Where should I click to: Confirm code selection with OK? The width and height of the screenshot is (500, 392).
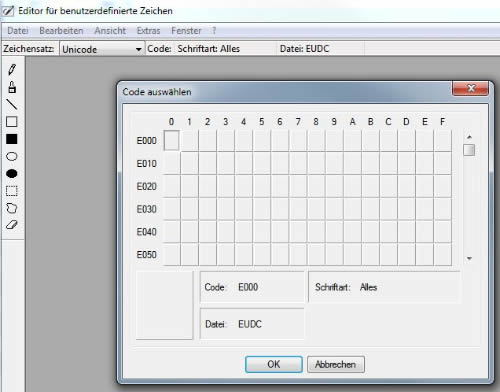pos(274,364)
